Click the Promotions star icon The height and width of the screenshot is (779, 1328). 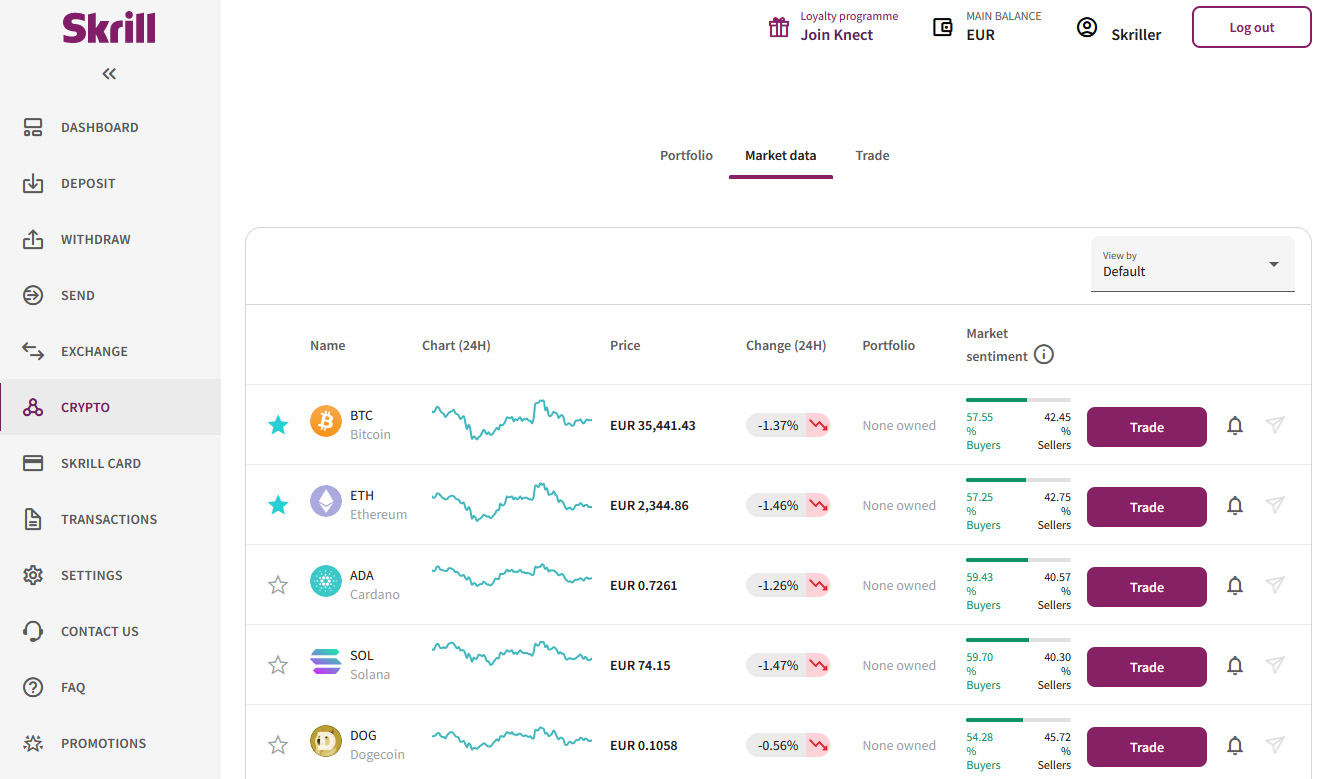[33, 743]
